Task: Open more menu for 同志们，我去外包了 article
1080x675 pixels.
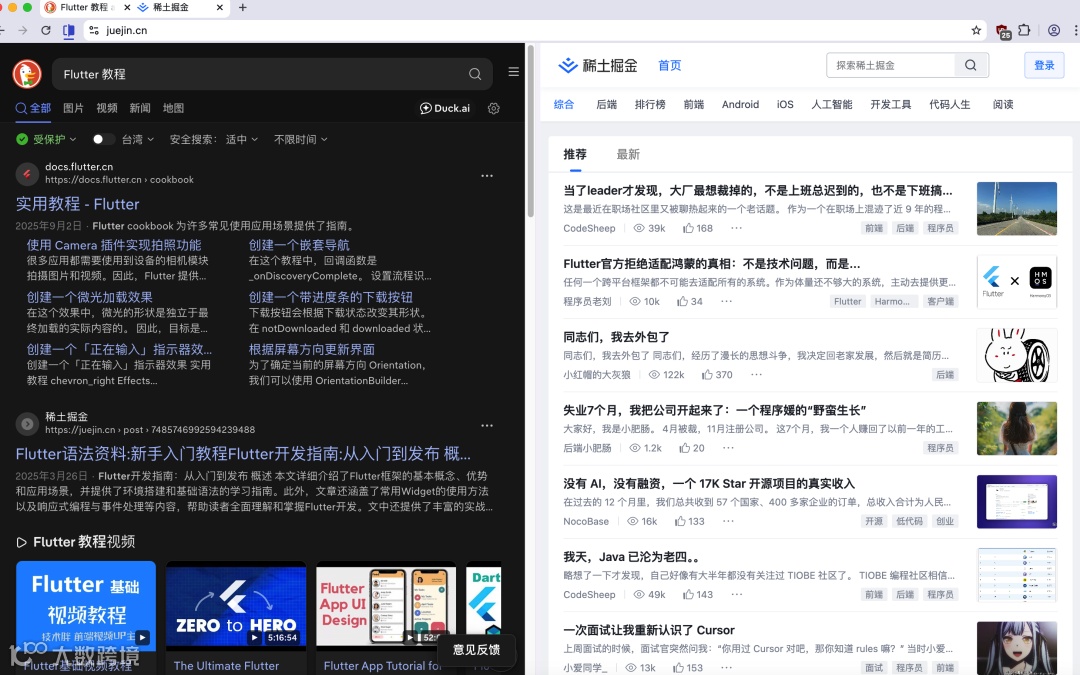Action: [756, 375]
